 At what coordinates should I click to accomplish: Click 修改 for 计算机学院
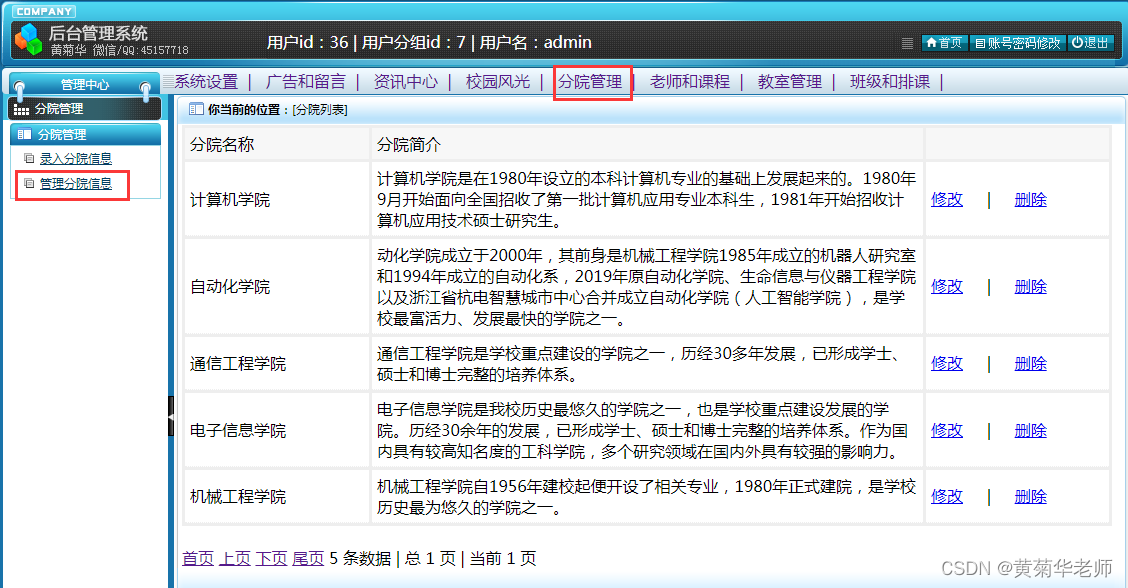pyautogui.click(x=947, y=199)
